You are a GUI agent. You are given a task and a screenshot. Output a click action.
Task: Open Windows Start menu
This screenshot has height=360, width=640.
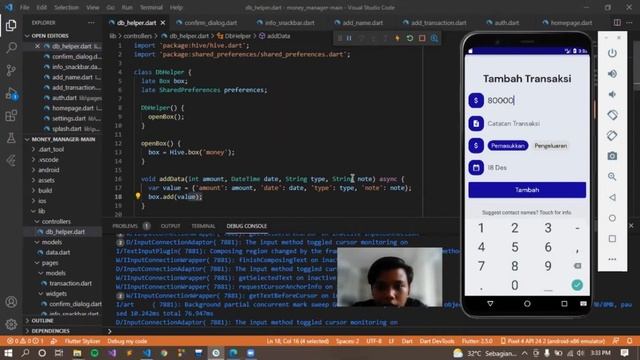coord(8,353)
